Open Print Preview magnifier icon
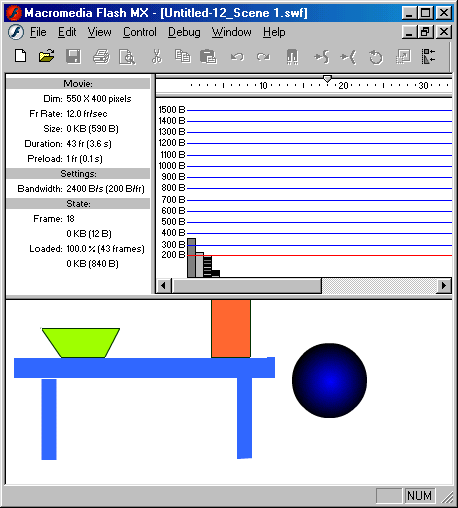The image size is (458, 508). (x=127, y=57)
